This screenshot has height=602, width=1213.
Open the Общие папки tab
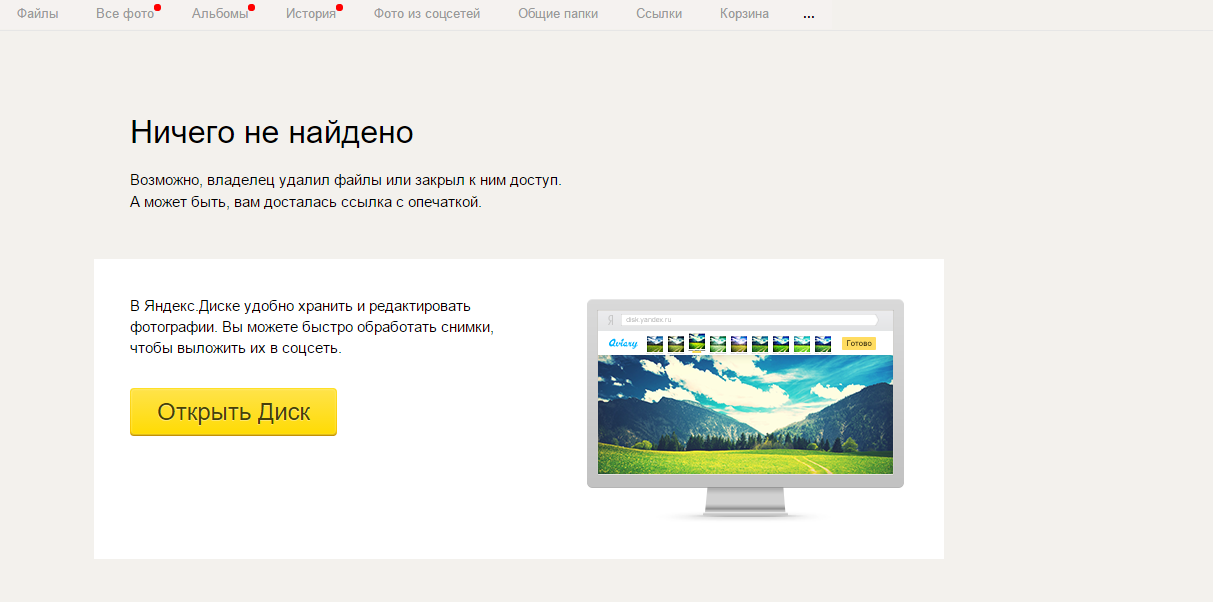[x=558, y=14]
